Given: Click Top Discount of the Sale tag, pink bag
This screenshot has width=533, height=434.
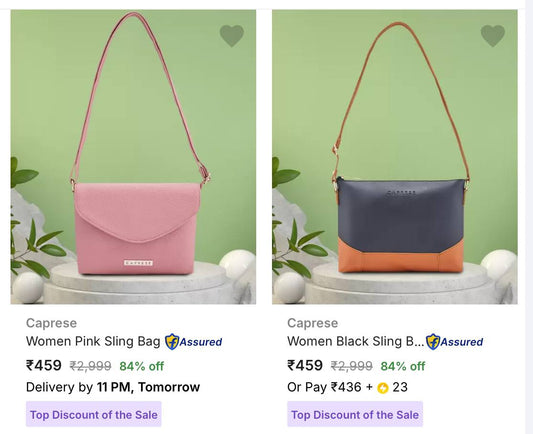Looking at the screenshot, I should [x=94, y=414].
